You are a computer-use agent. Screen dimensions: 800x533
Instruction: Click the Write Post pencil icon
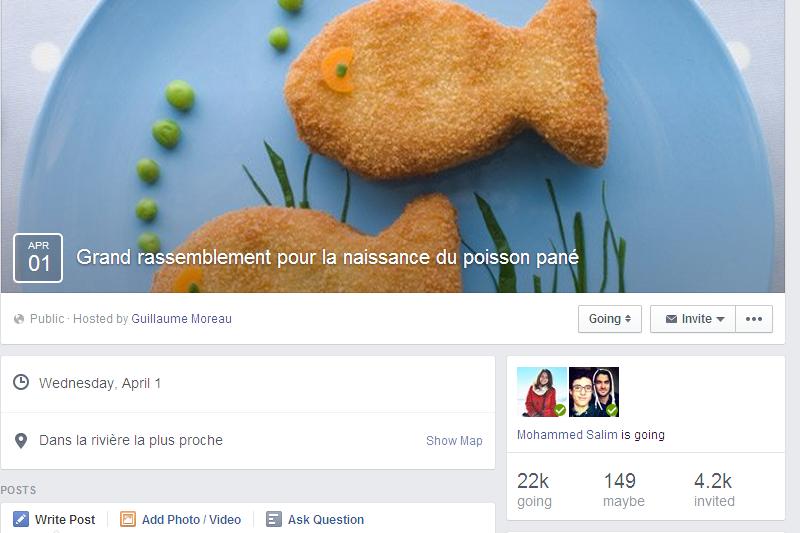[21, 519]
